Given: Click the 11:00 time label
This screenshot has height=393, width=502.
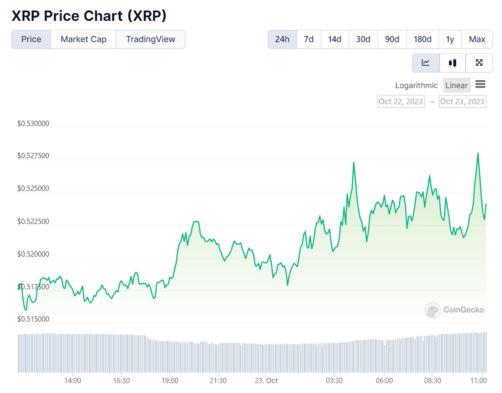Looking at the screenshot, I should 479,380.
